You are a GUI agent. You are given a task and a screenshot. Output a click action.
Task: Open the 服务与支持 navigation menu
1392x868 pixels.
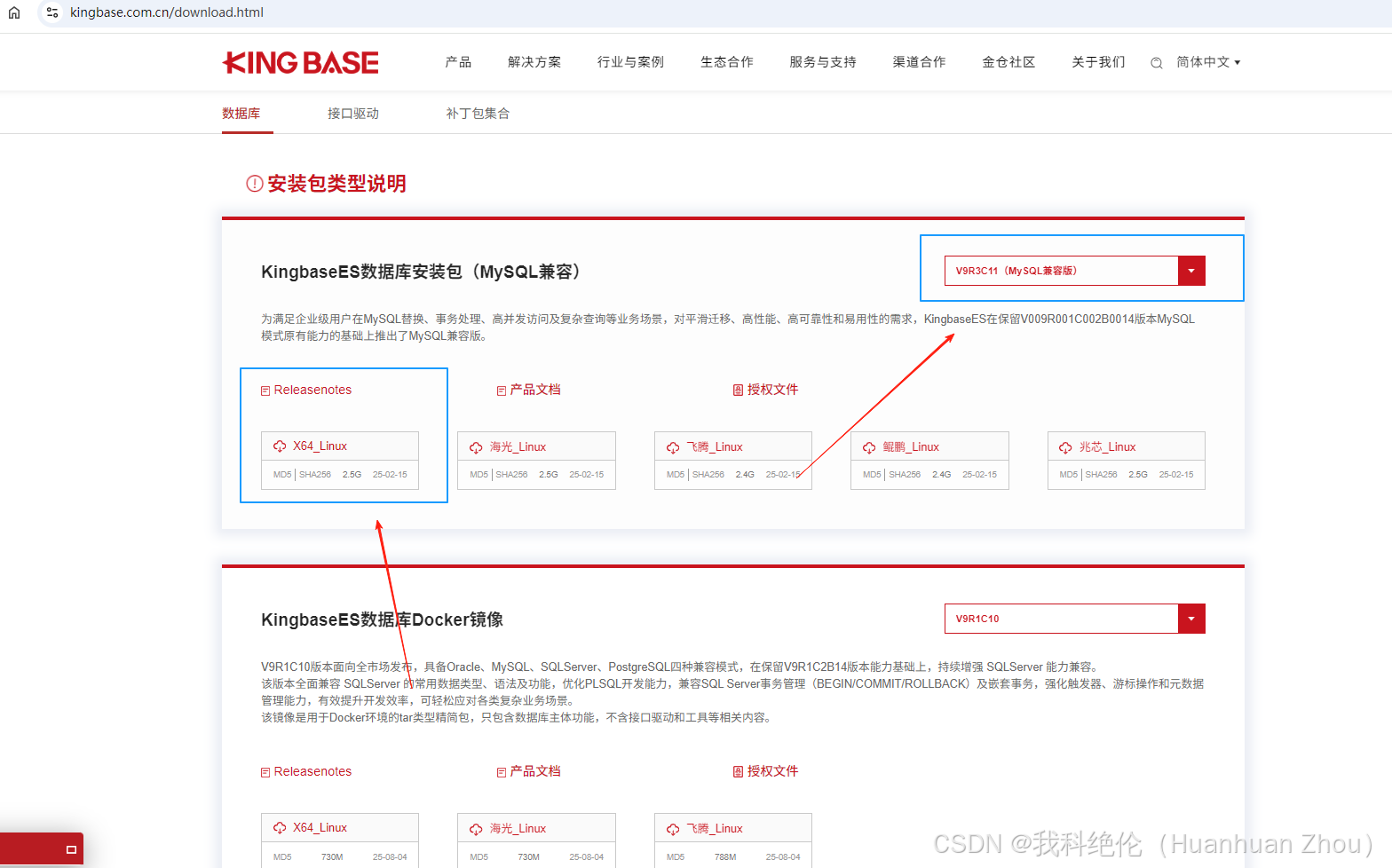(823, 62)
